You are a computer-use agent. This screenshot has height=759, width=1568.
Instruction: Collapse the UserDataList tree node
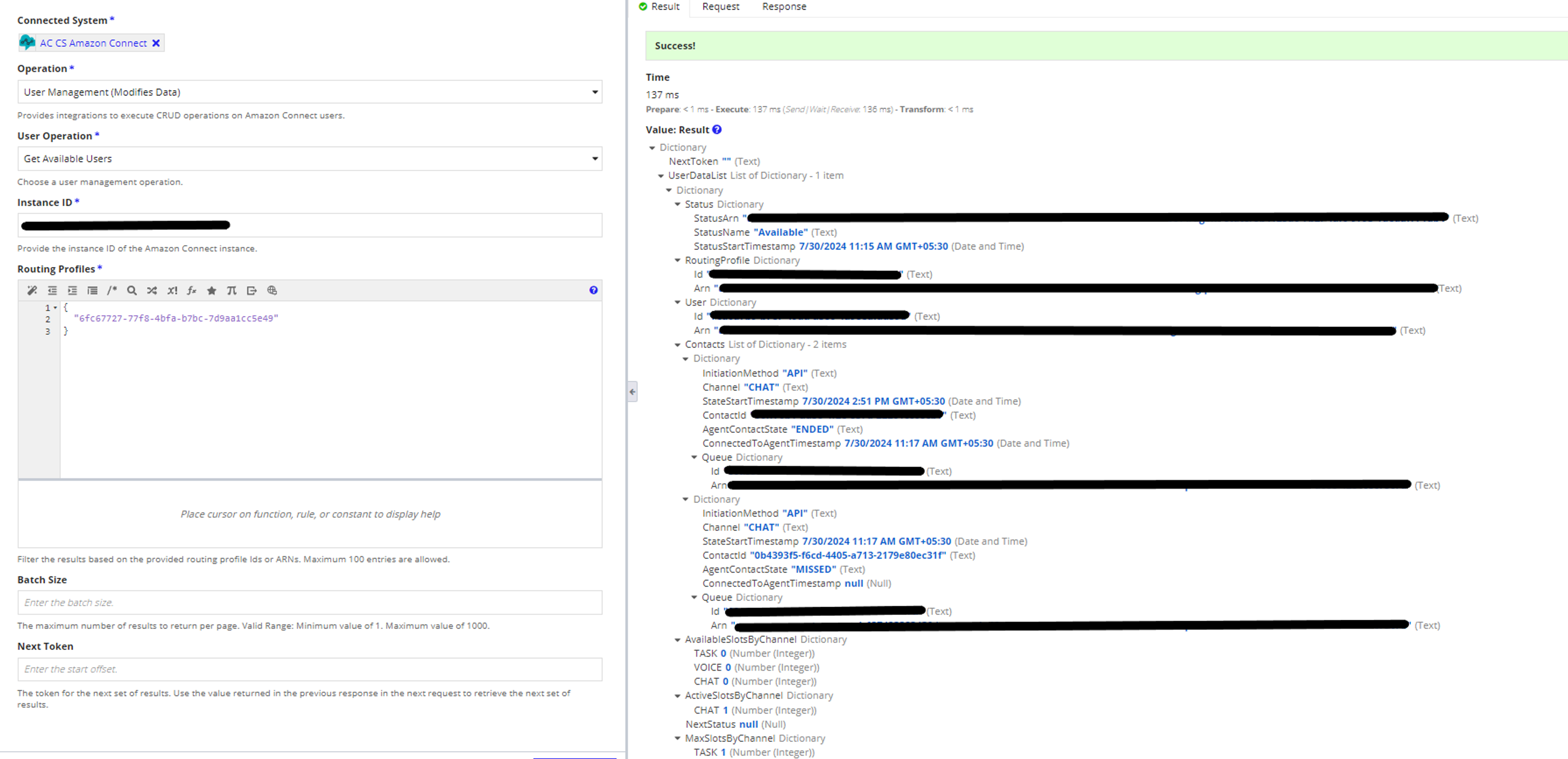click(x=661, y=176)
